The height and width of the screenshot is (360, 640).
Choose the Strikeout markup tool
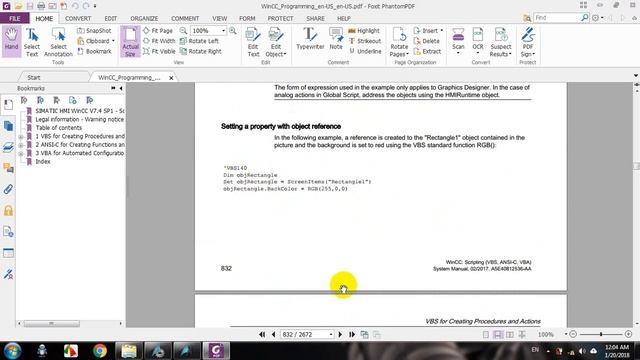(364, 41)
